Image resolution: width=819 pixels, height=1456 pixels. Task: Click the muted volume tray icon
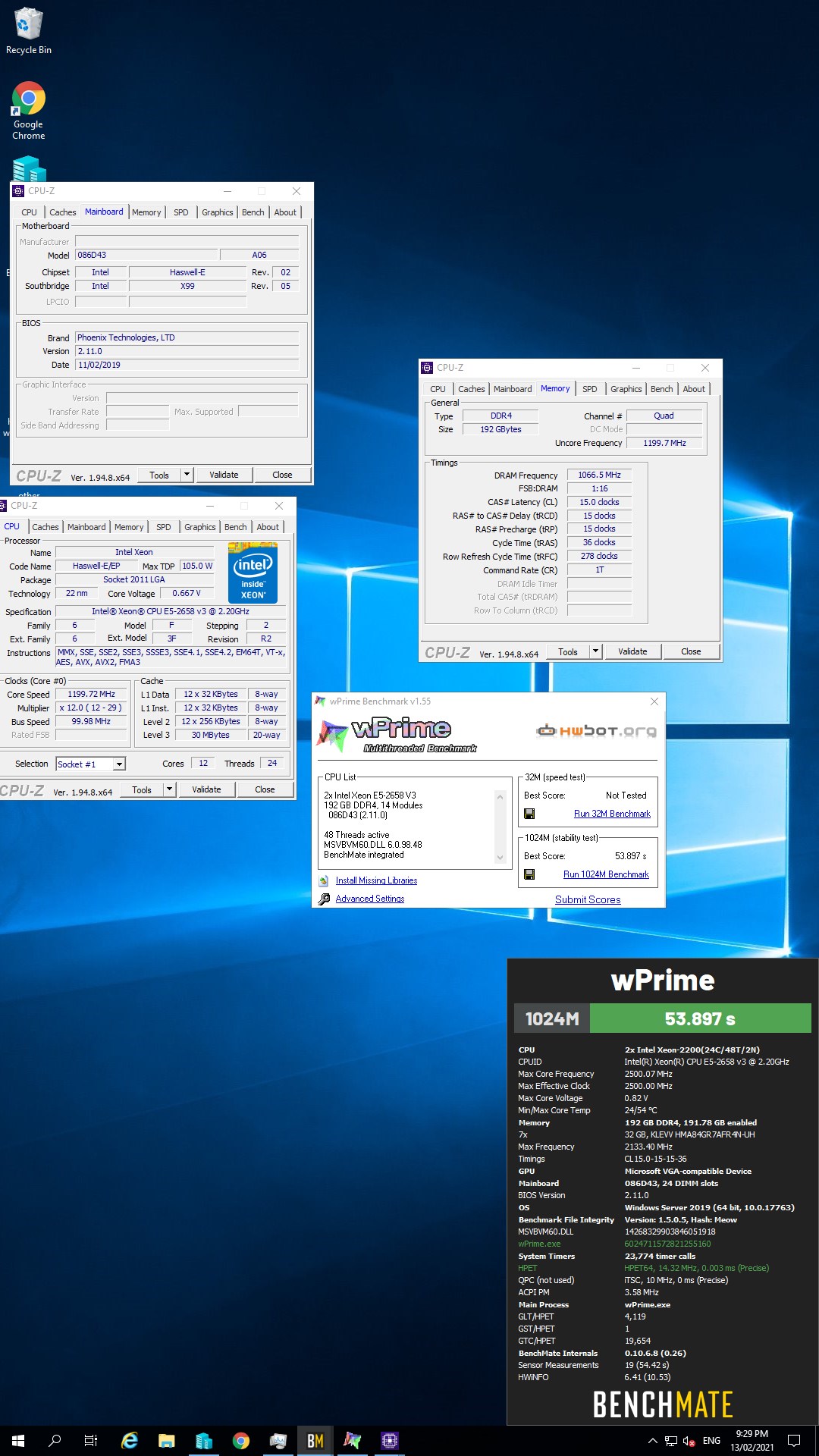coord(689,1441)
